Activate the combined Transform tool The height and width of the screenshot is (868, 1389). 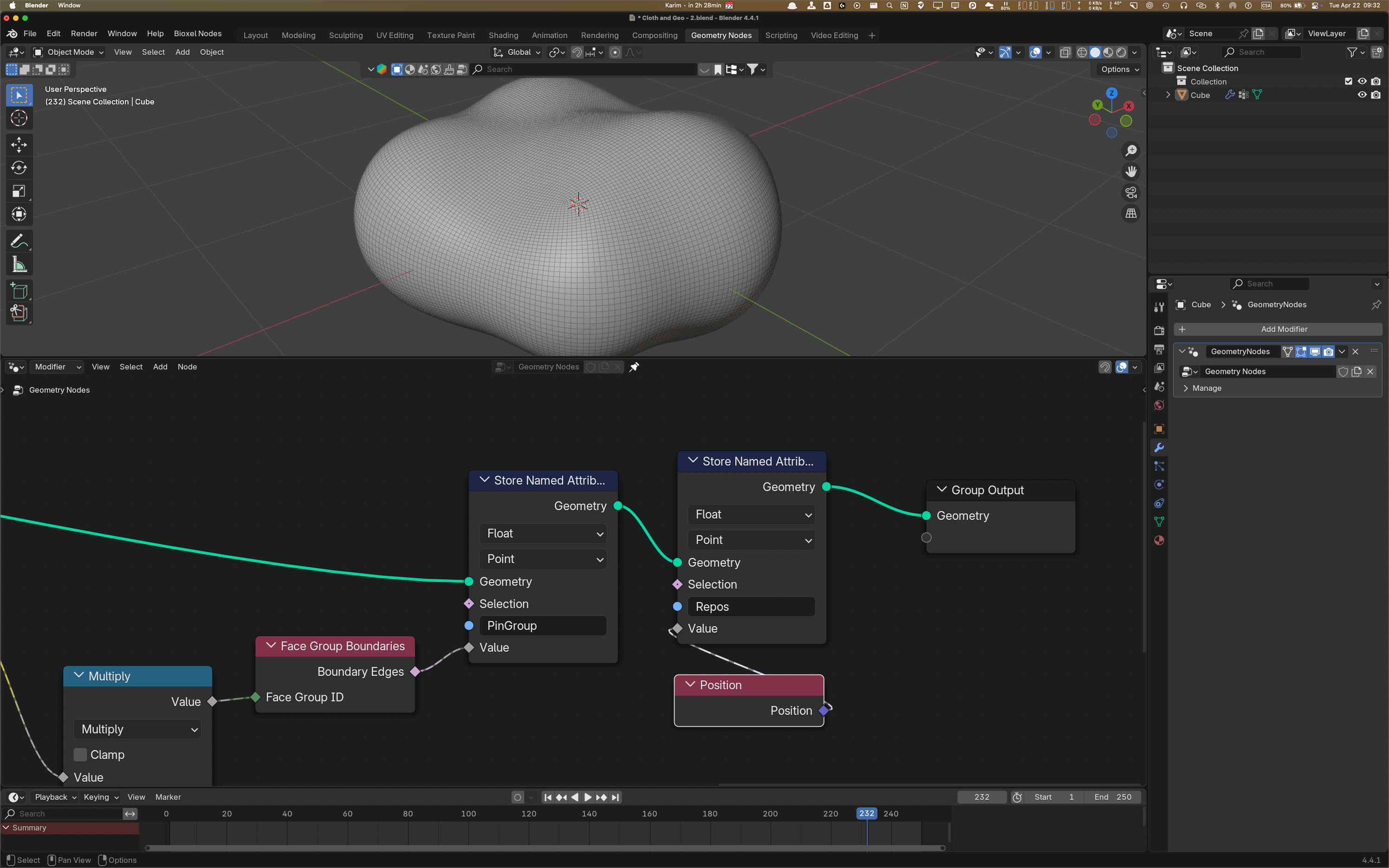pyautogui.click(x=19, y=214)
